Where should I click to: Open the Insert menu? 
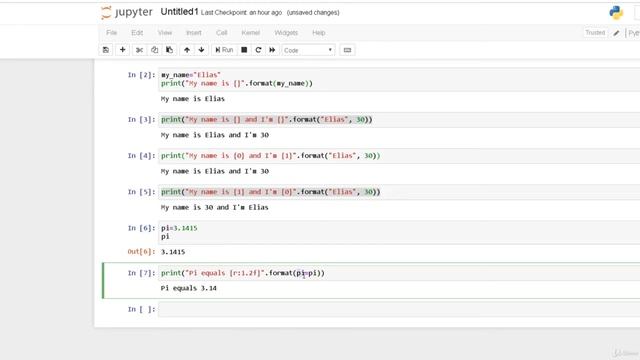194,33
